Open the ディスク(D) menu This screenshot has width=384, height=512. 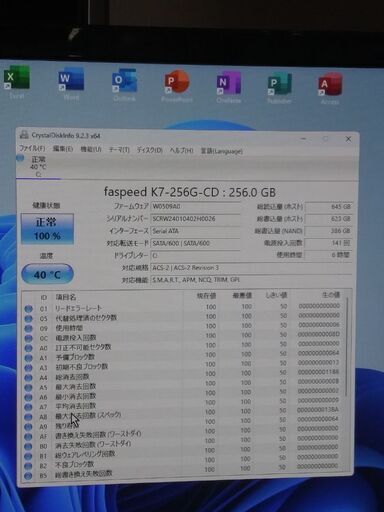pyautogui.click(x=150, y=150)
